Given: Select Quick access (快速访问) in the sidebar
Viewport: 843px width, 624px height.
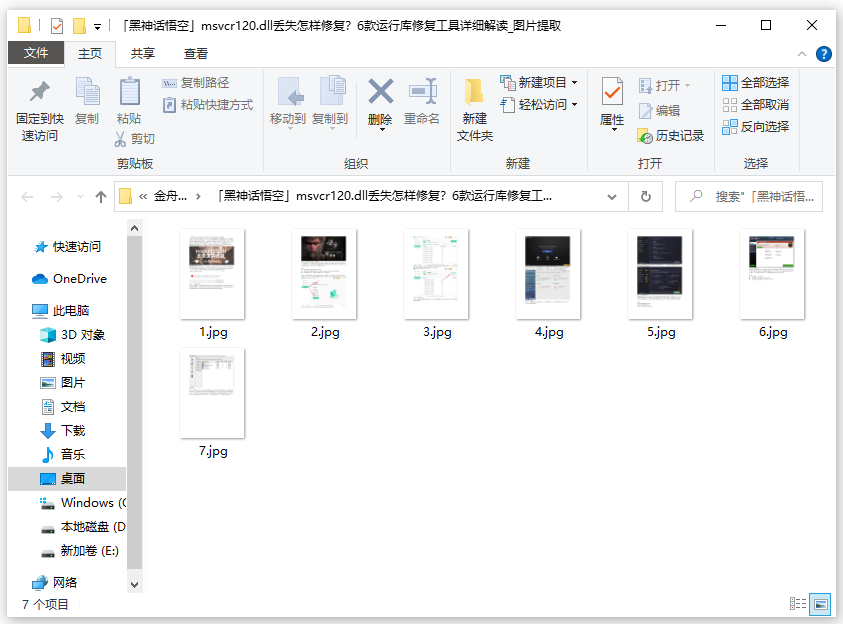Looking at the screenshot, I should point(68,247).
